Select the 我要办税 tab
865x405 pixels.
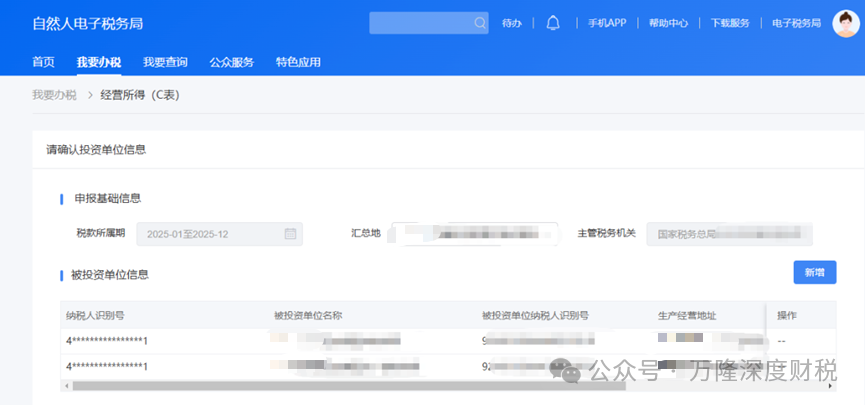[98, 62]
